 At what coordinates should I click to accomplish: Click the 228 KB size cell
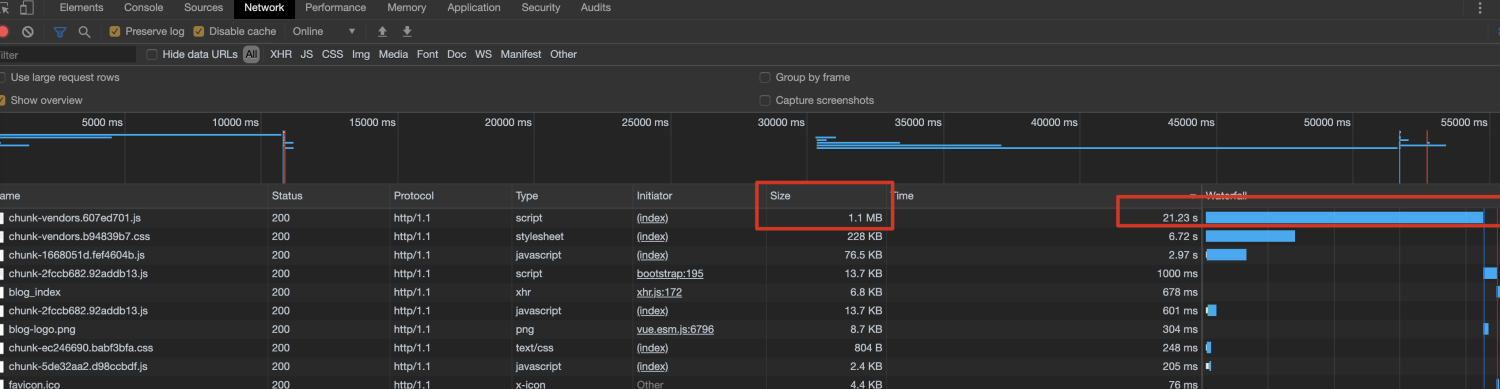click(864, 236)
